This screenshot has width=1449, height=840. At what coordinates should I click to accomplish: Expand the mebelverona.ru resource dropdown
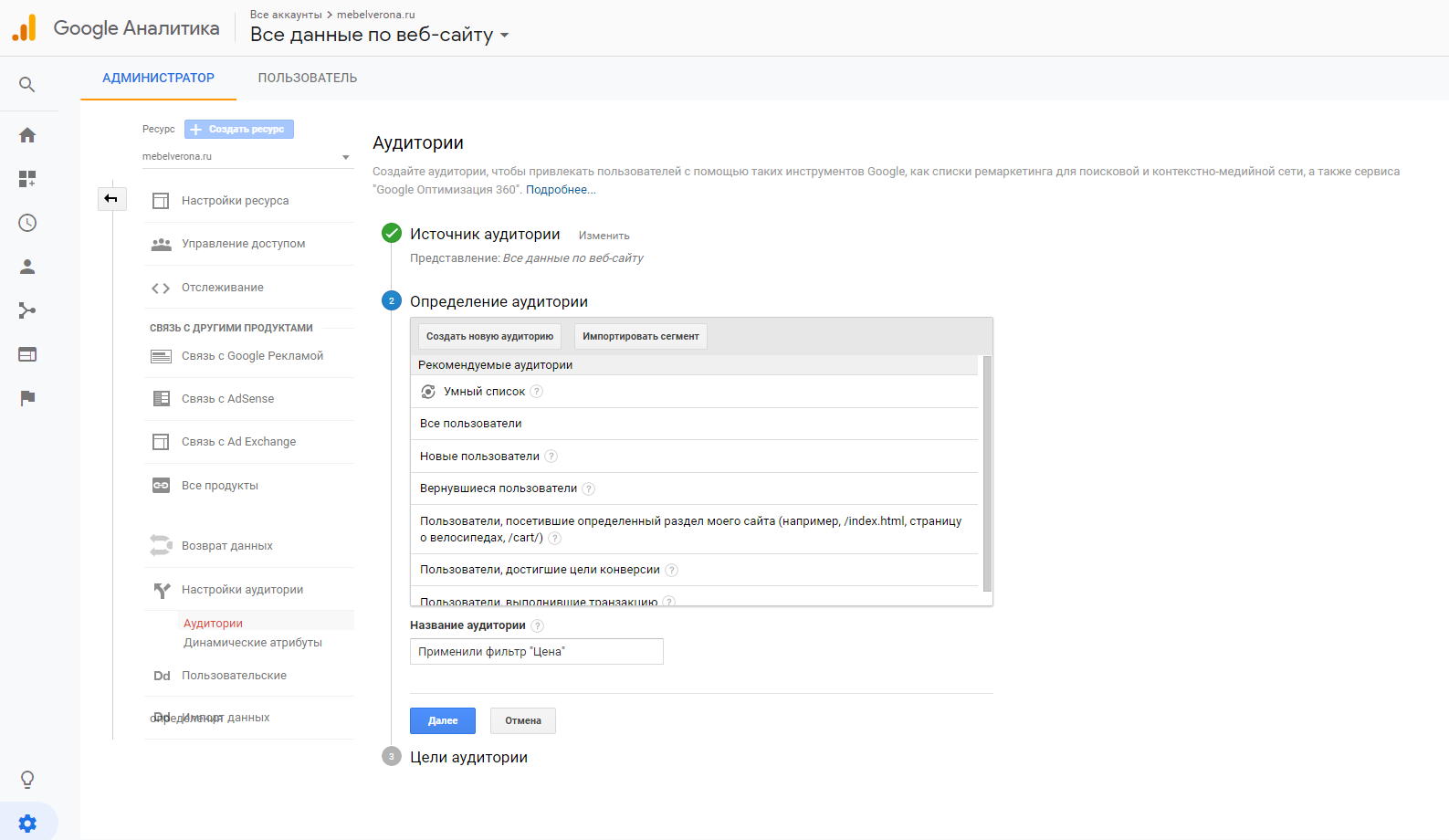(247, 157)
